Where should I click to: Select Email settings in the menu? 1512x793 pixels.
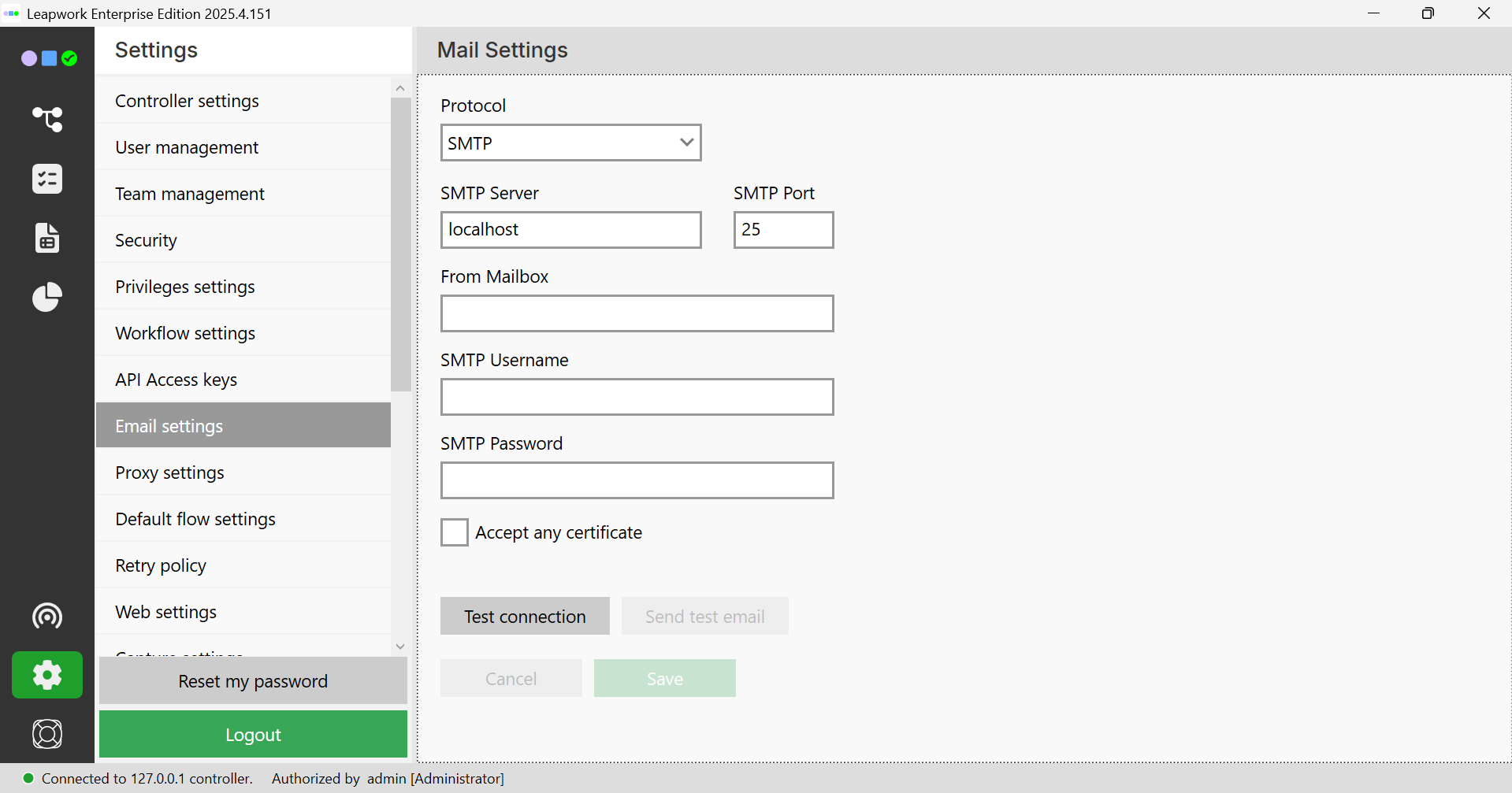pyautogui.click(x=243, y=426)
